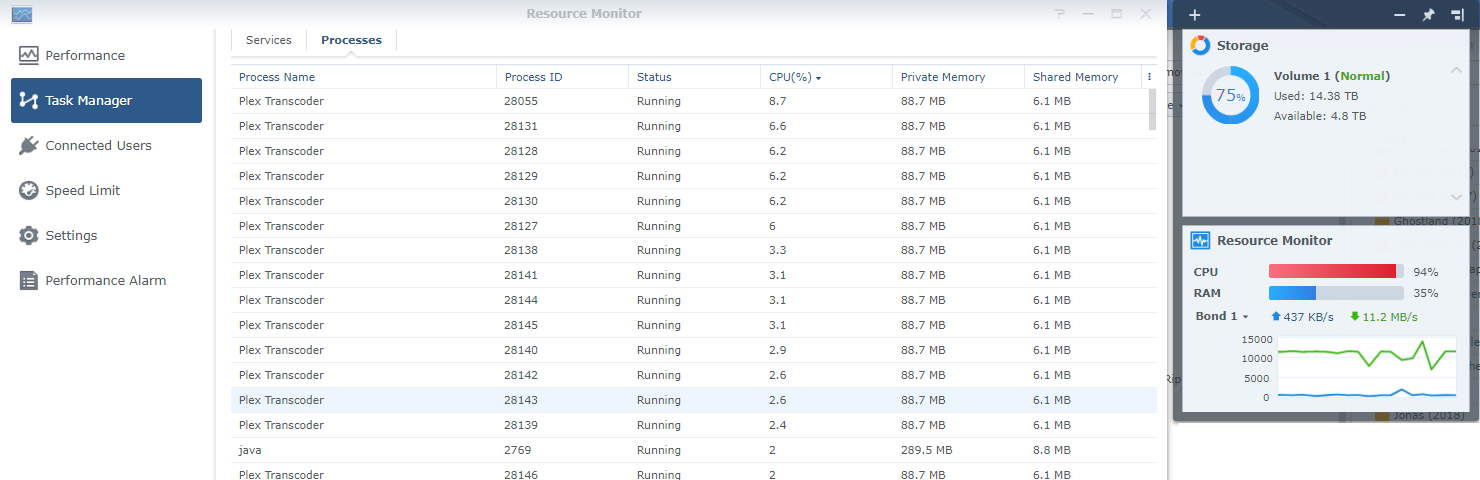Click the Storage widget donut icon

point(1200,46)
